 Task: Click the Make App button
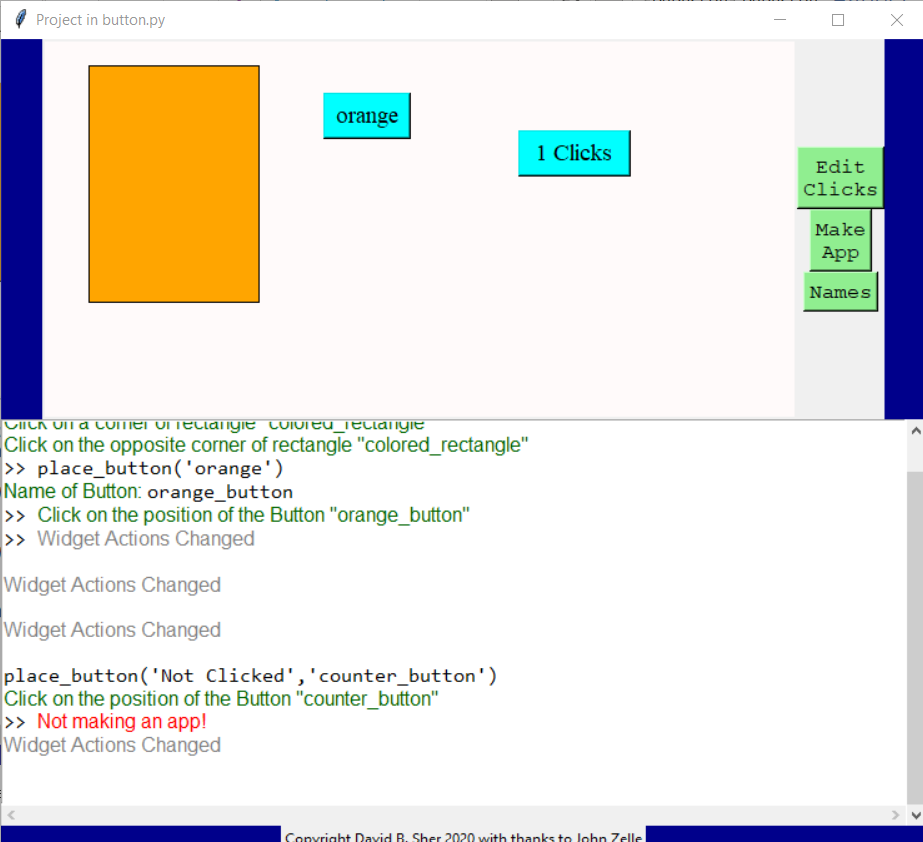pyautogui.click(x=840, y=241)
